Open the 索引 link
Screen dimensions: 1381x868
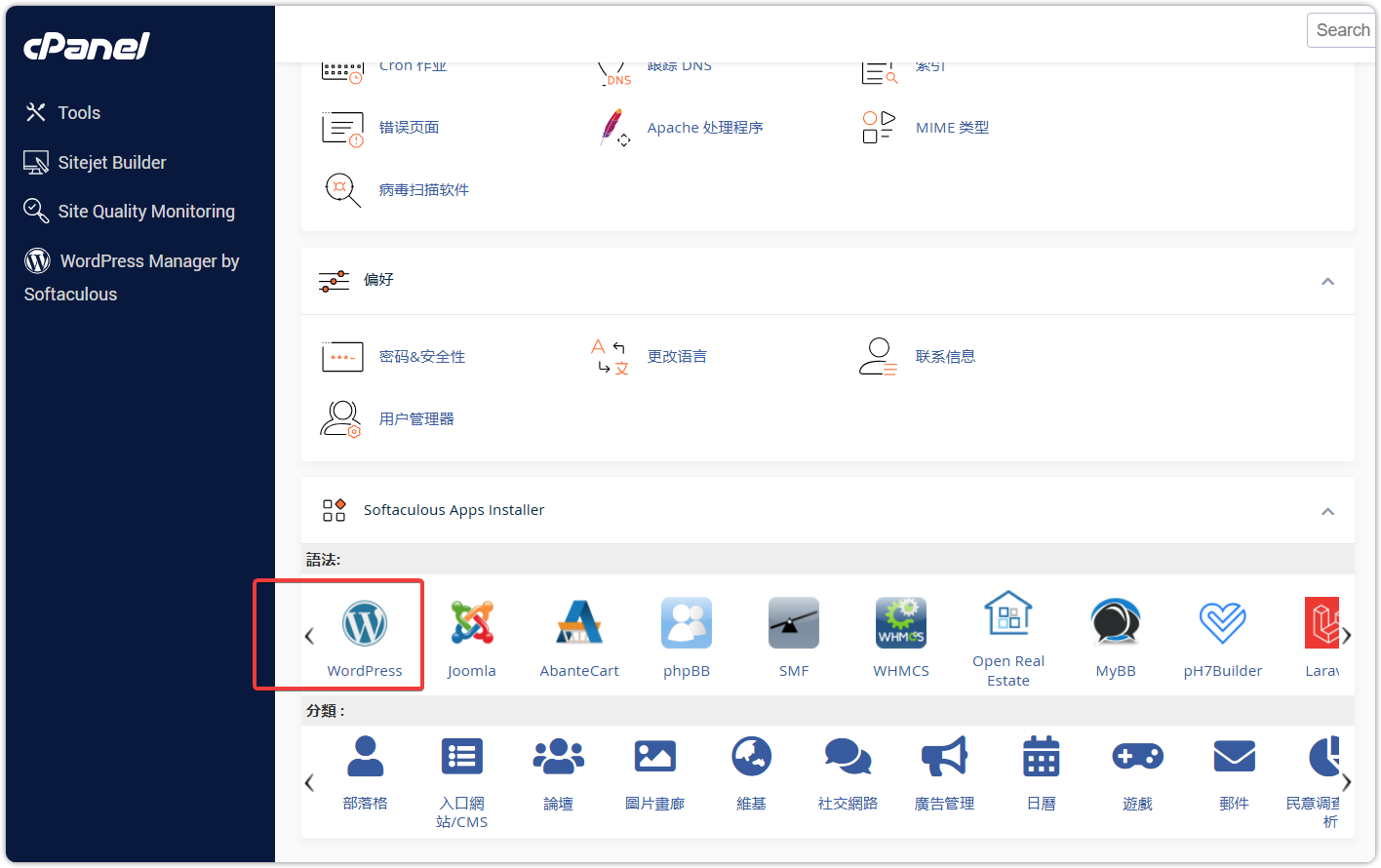[x=930, y=66]
